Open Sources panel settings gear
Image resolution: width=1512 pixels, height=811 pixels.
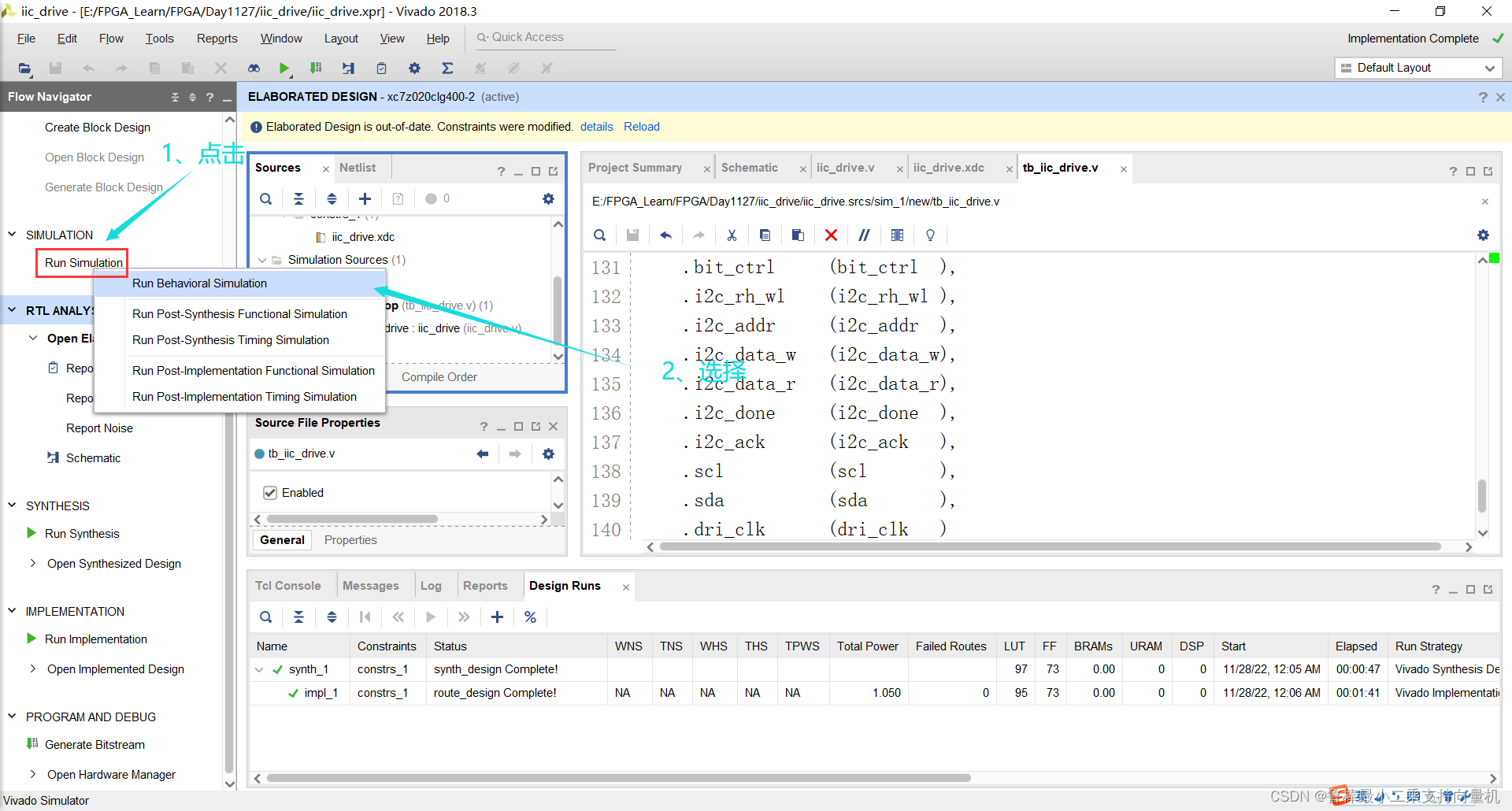548,199
